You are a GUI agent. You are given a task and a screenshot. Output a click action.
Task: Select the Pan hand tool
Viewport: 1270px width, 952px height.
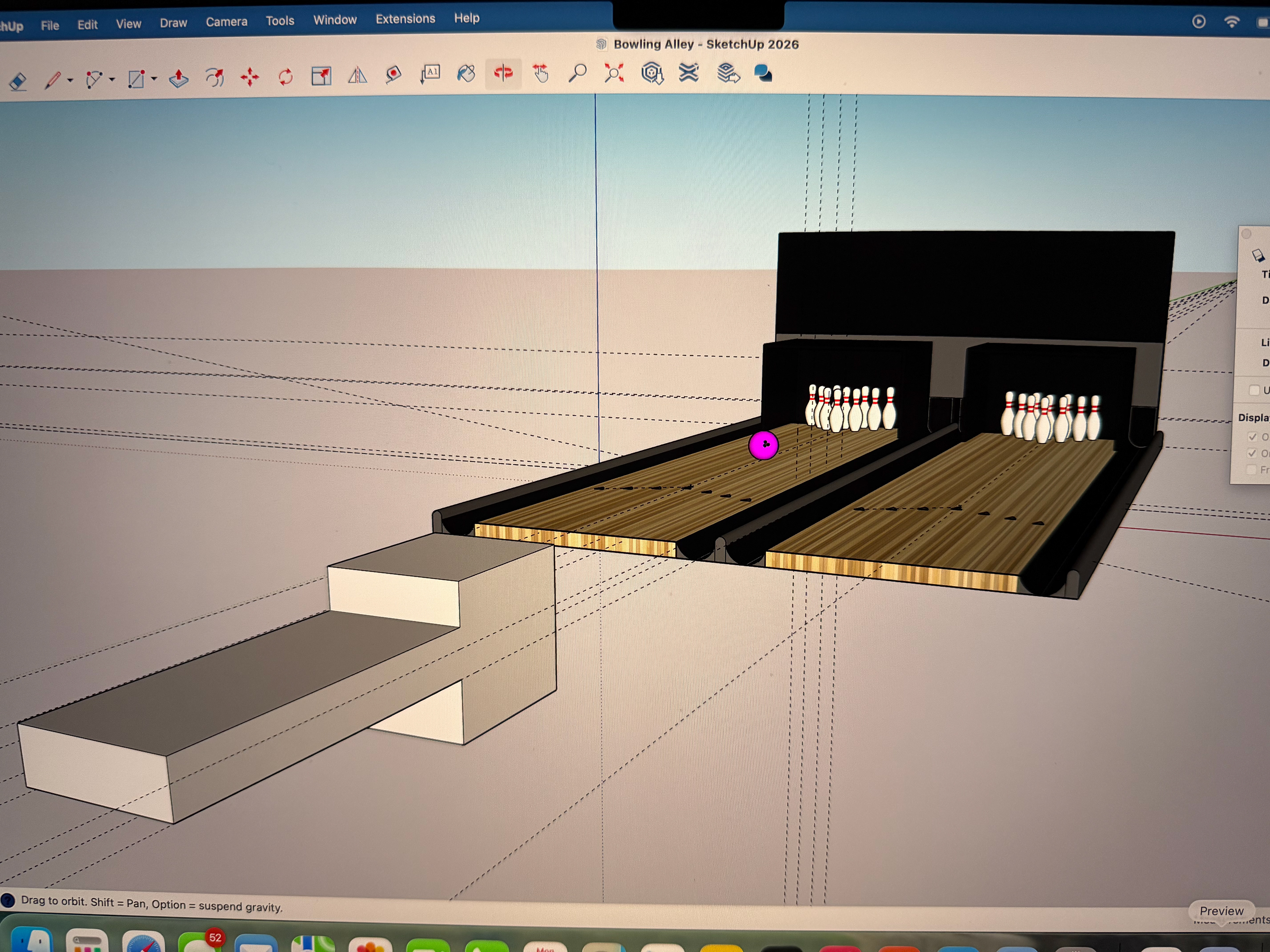540,73
